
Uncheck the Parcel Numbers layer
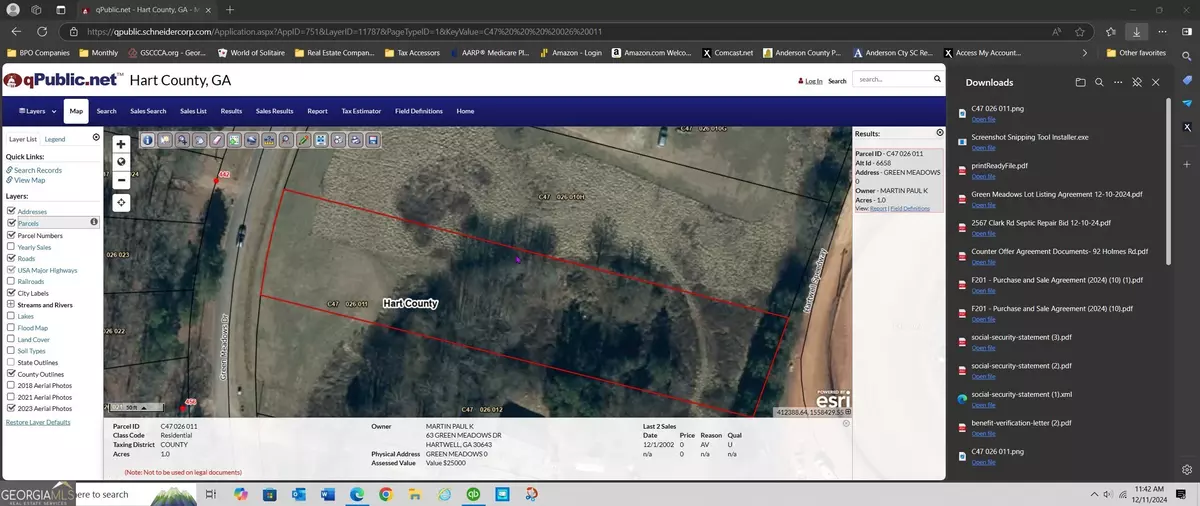[11, 235]
